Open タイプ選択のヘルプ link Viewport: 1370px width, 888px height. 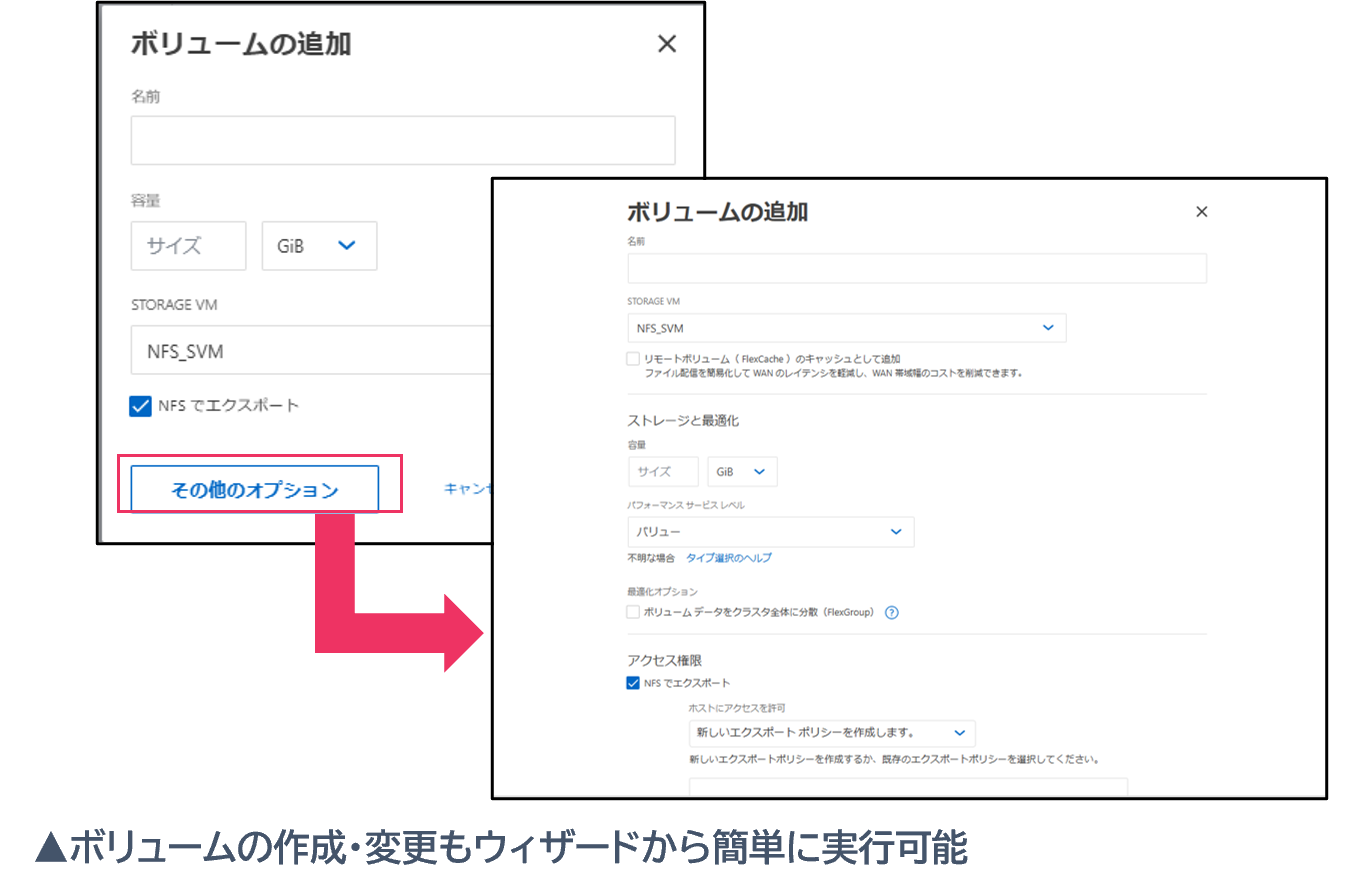click(x=729, y=558)
